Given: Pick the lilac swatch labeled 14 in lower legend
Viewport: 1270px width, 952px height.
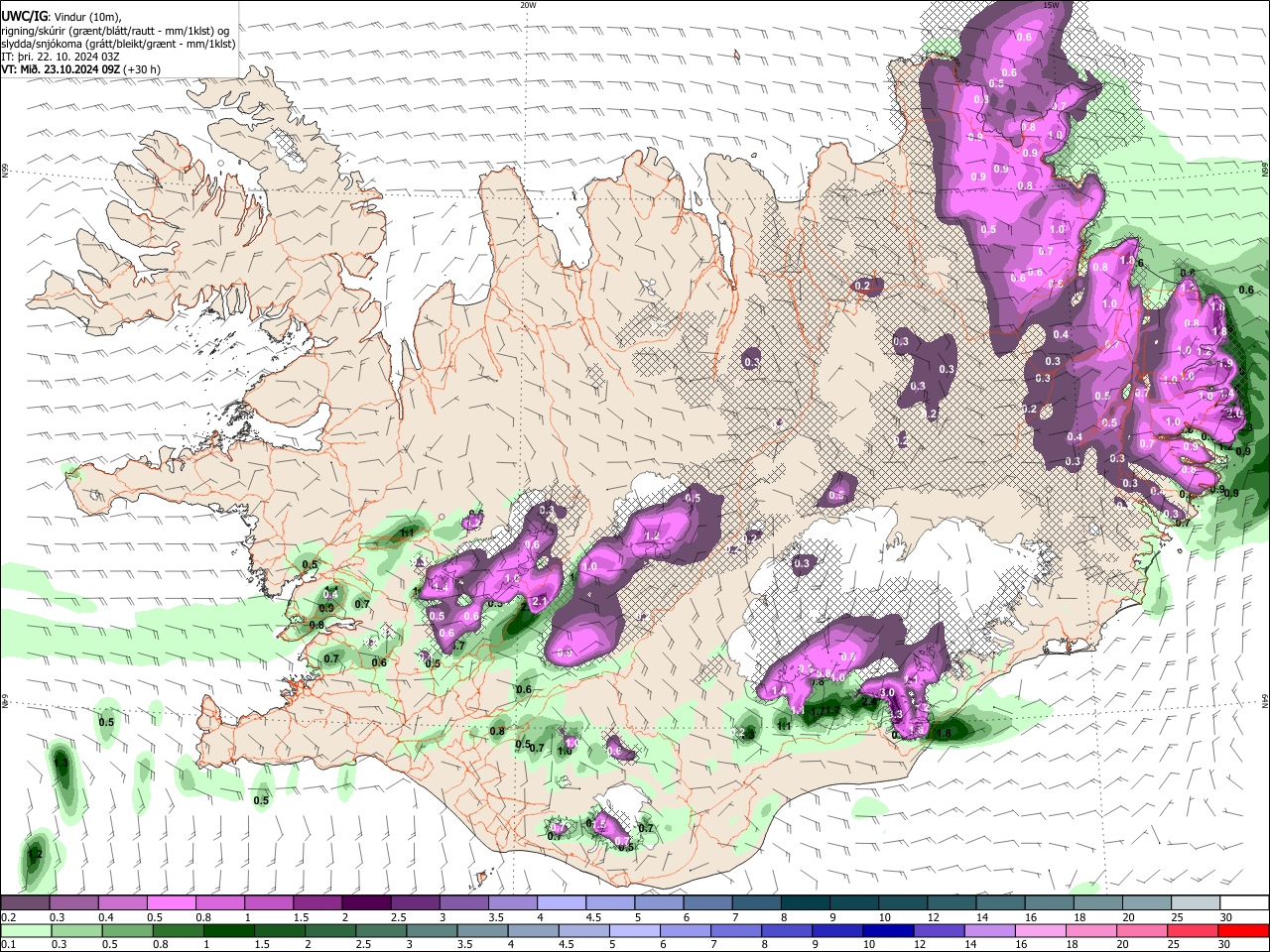Looking at the screenshot, I should (990, 930).
